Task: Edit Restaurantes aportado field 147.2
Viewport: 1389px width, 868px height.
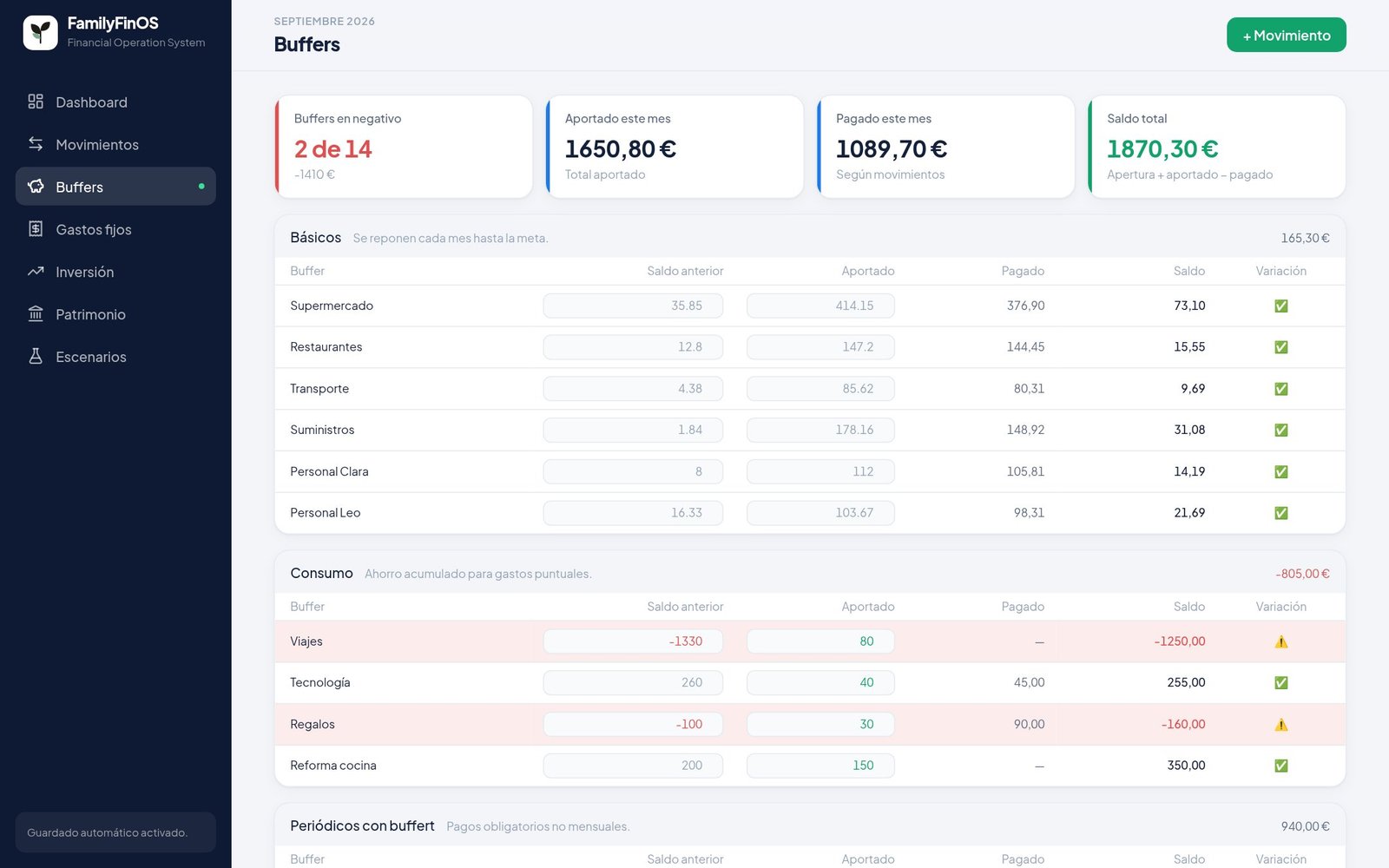Action: pos(820,346)
